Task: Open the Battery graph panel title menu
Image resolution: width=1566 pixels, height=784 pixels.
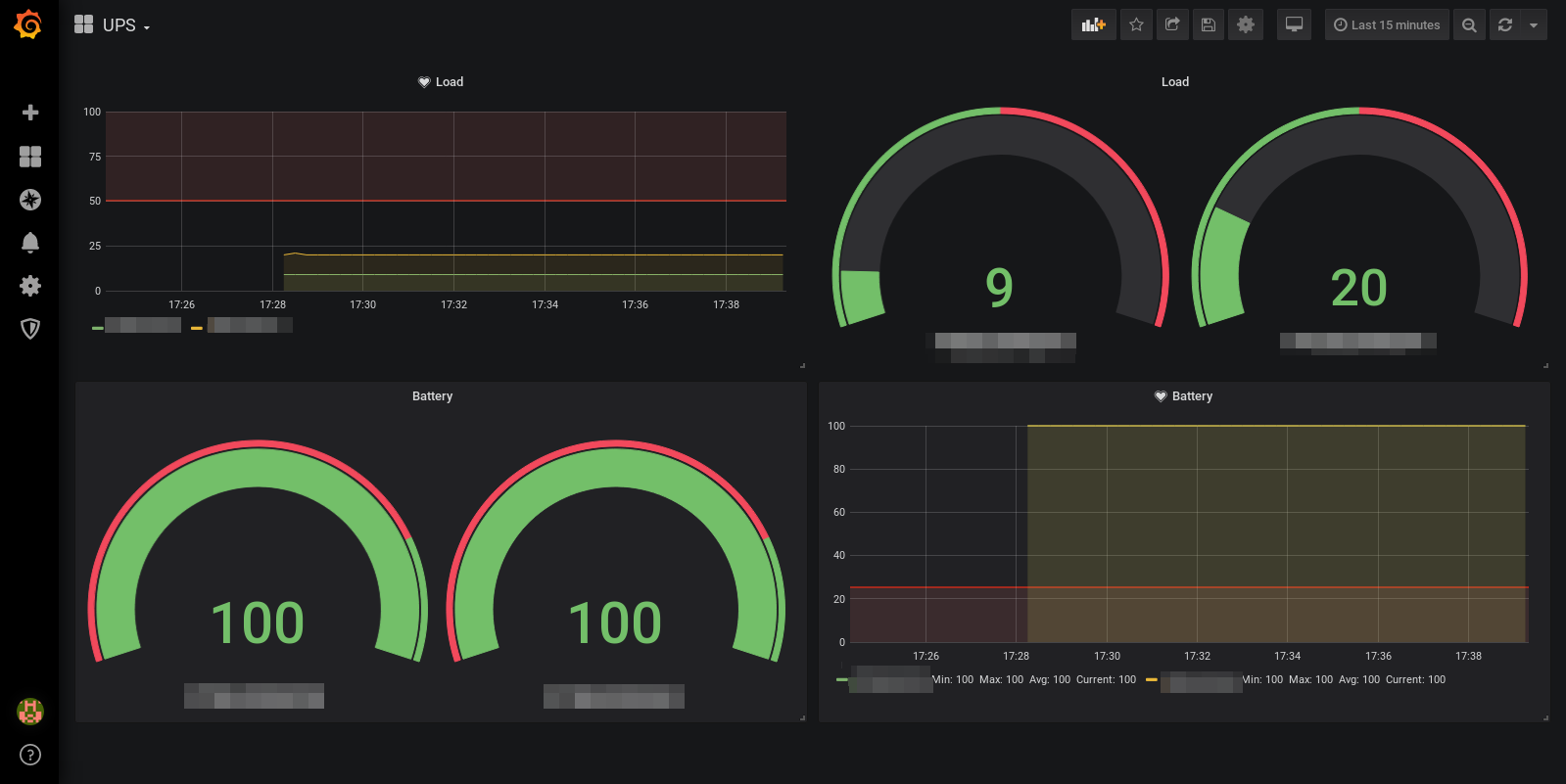Action: coord(1192,395)
